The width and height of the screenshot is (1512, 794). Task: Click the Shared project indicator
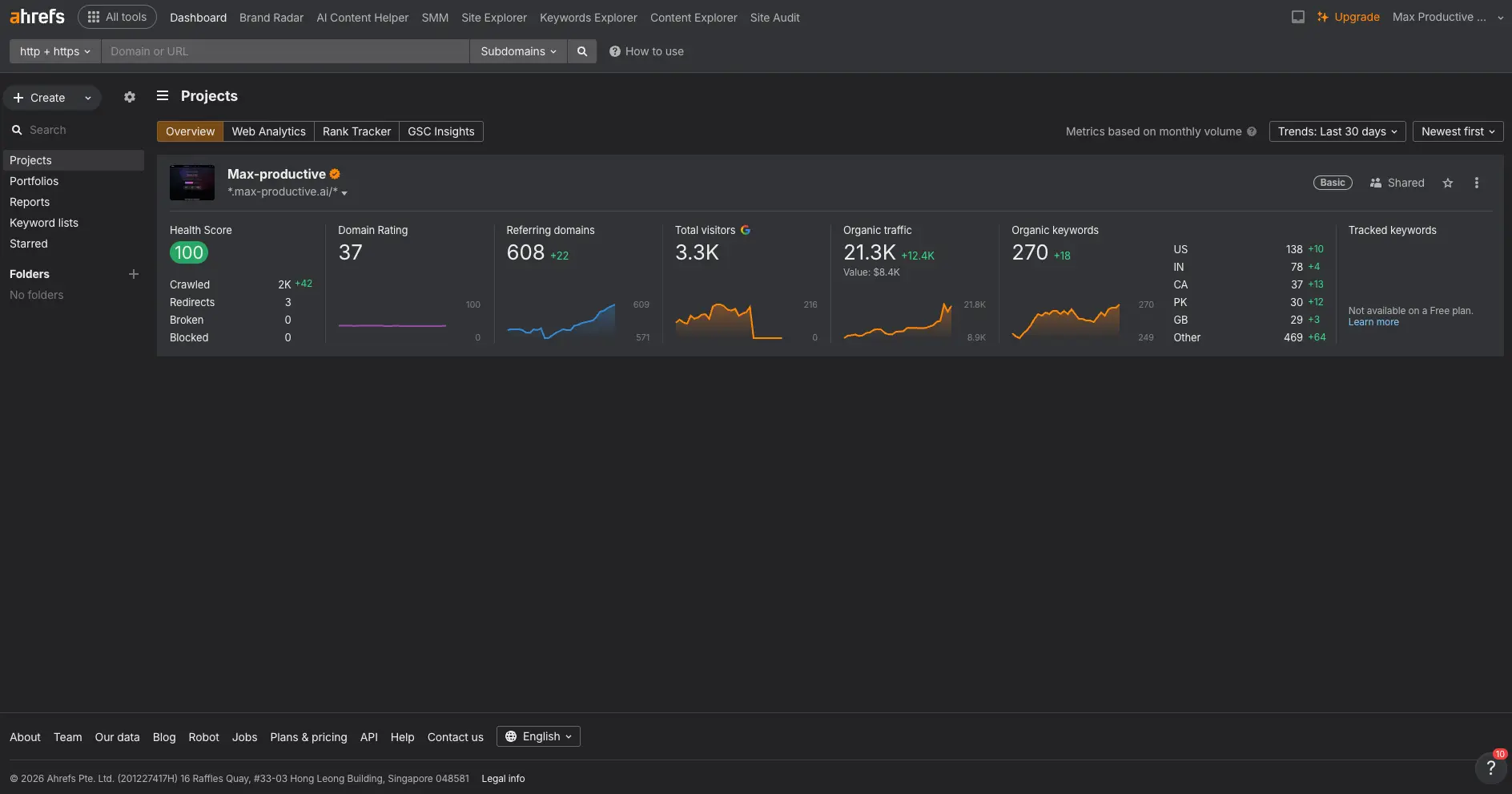(1397, 183)
